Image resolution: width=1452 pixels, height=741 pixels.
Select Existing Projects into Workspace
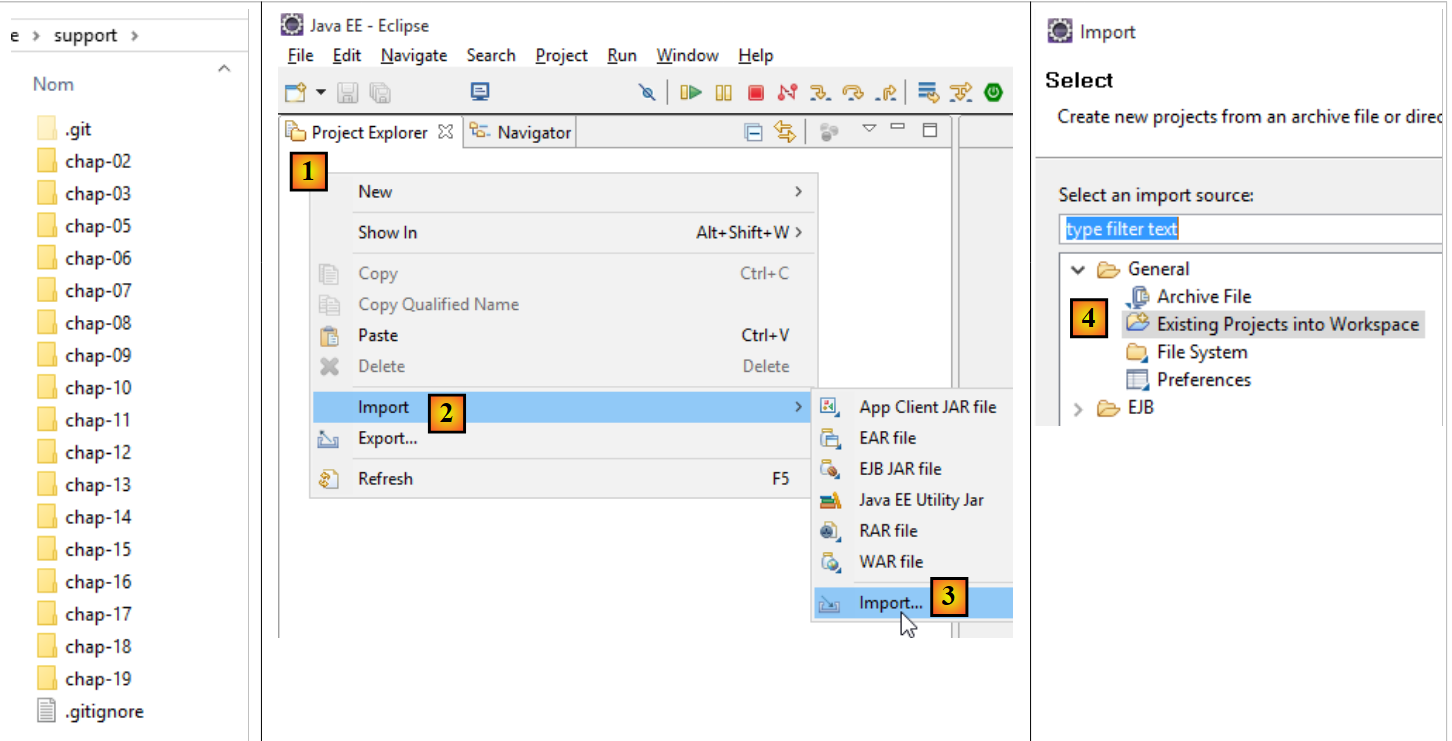[1287, 324]
